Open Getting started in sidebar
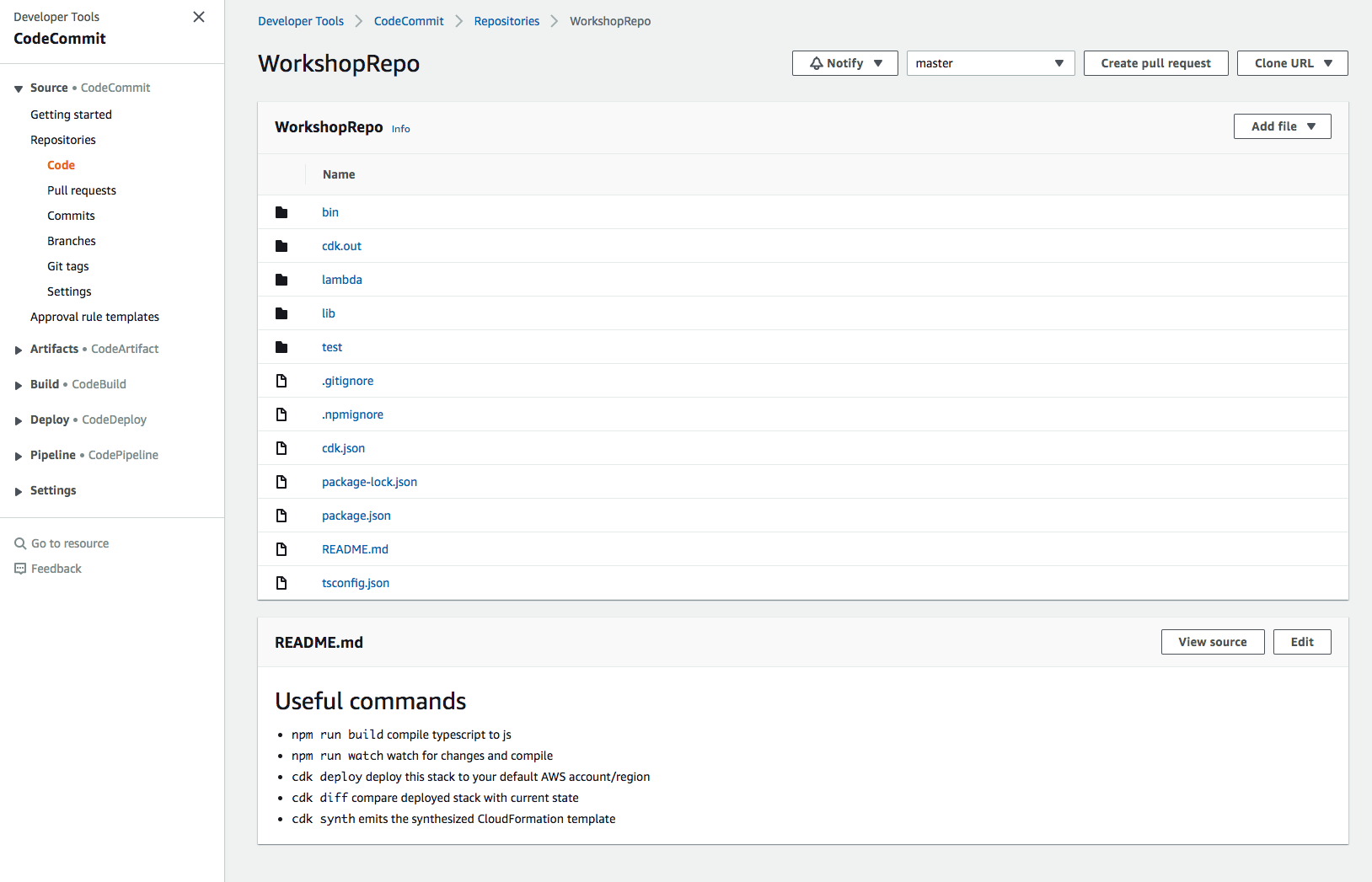The width and height of the screenshot is (1372, 882). tap(71, 115)
